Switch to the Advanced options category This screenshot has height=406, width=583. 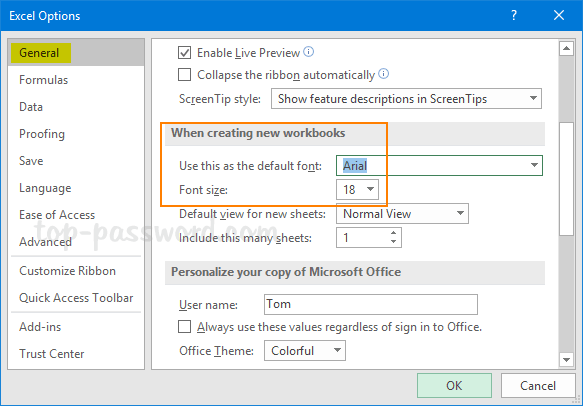(45, 242)
